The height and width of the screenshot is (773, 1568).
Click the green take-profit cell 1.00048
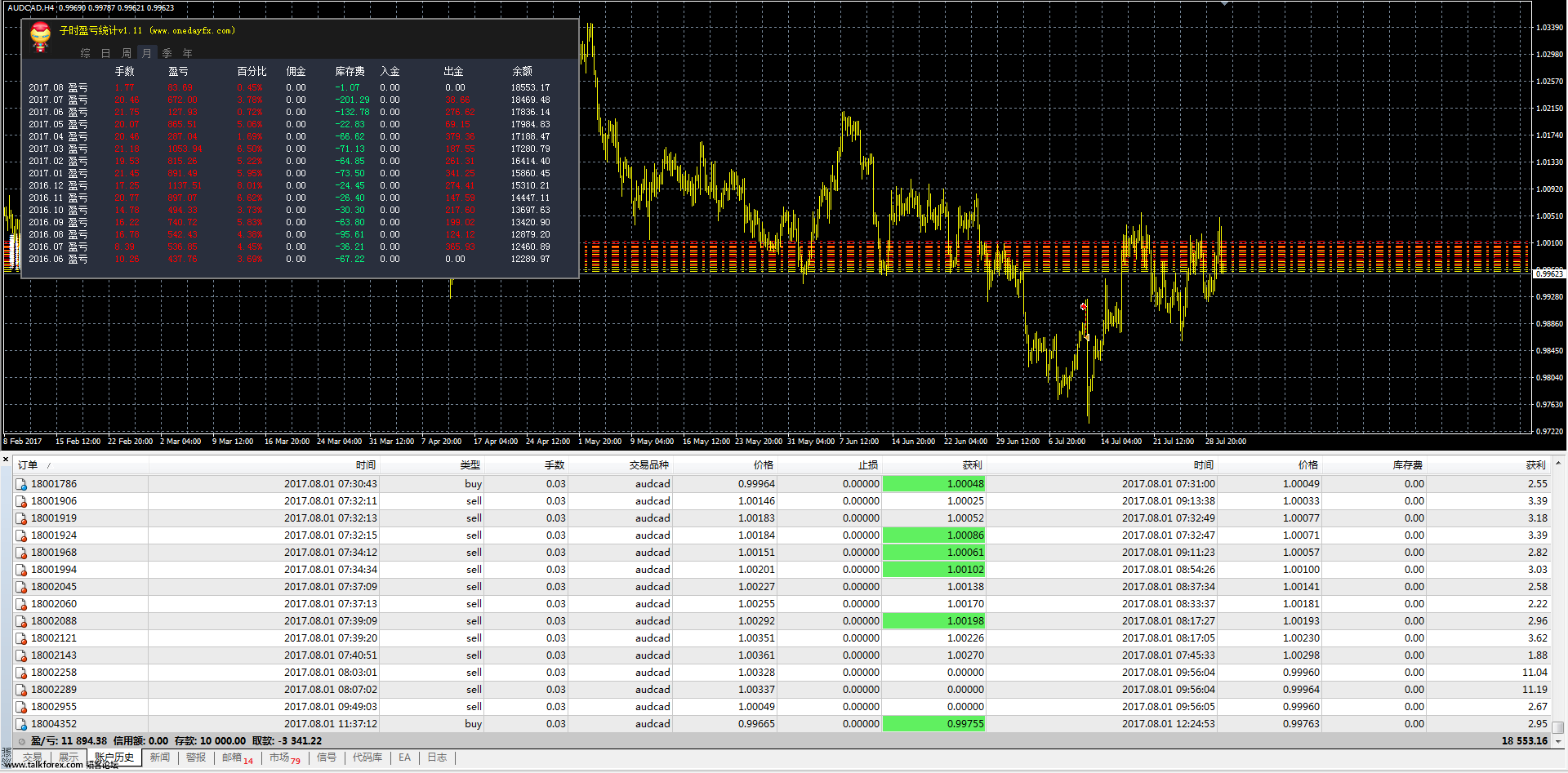click(934, 484)
